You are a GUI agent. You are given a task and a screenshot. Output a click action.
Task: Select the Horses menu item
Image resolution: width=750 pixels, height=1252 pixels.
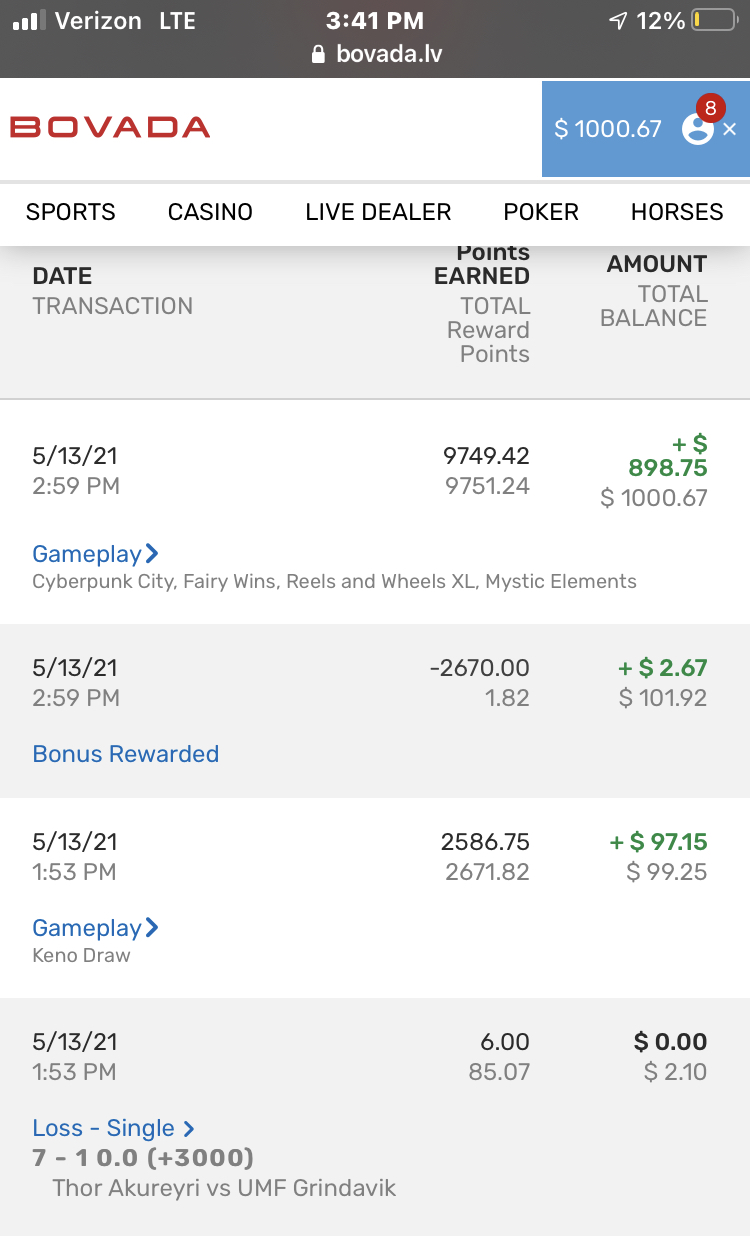click(677, 212)
